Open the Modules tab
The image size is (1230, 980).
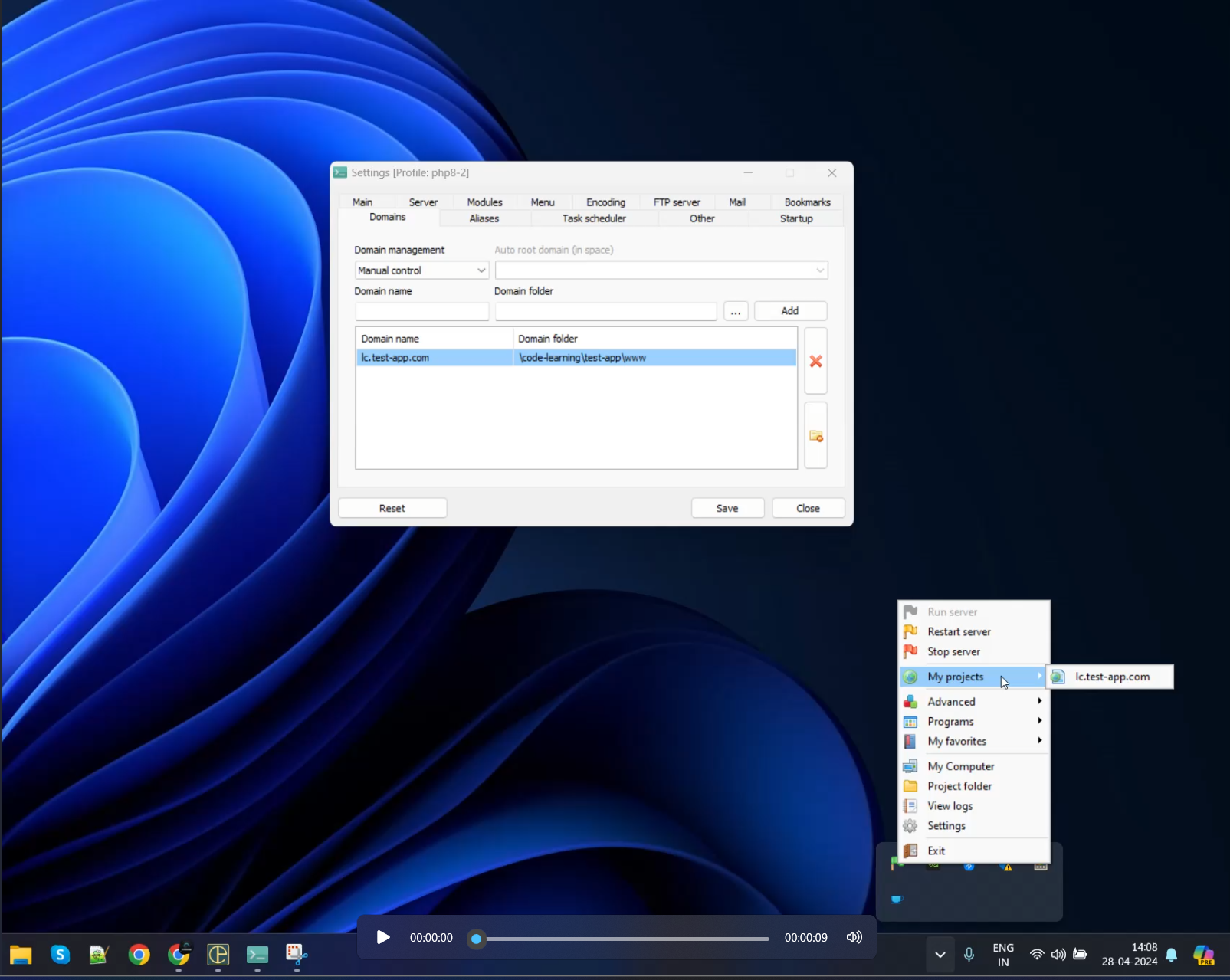coord(485,202)
